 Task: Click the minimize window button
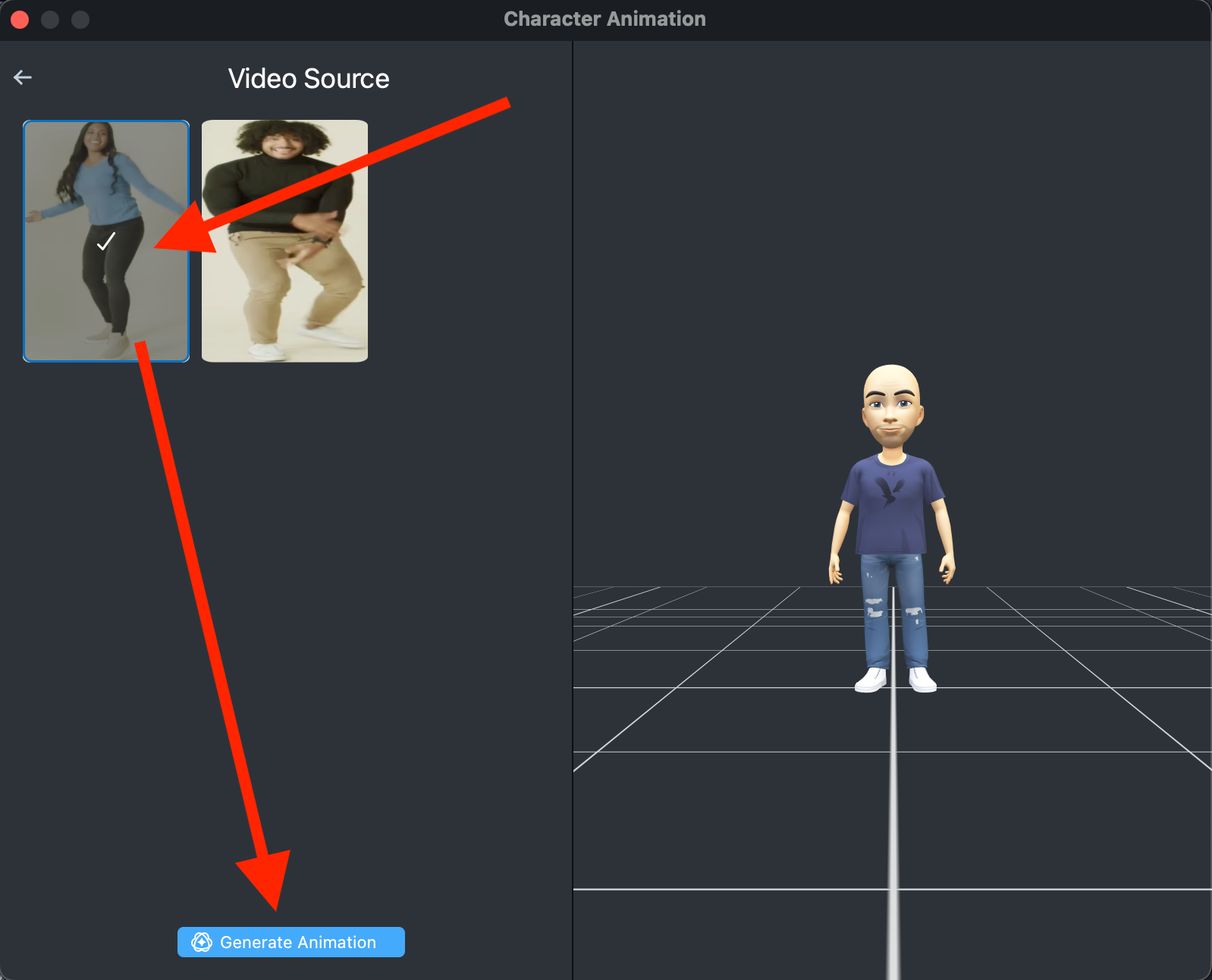[50, 20]
